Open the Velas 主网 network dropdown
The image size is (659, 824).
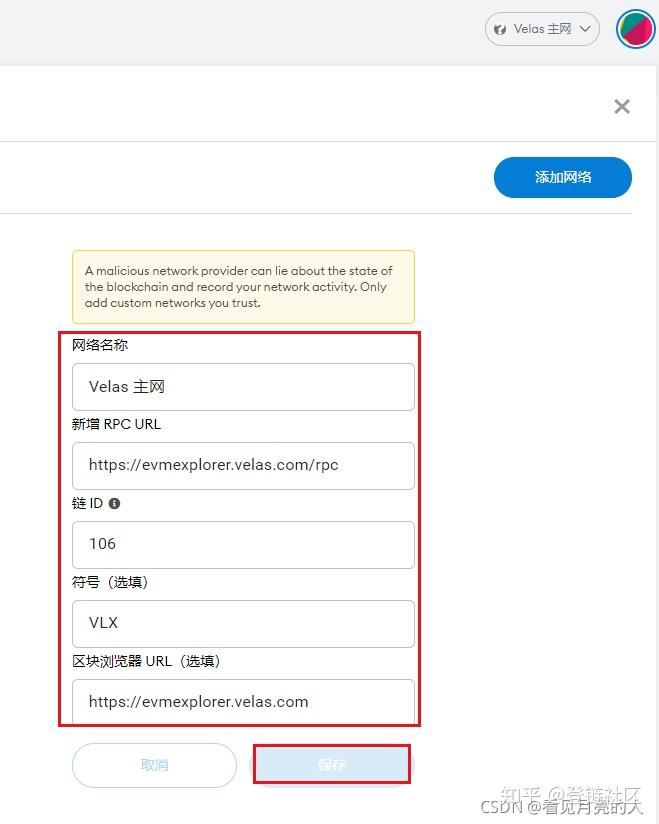tap(542, 29)
